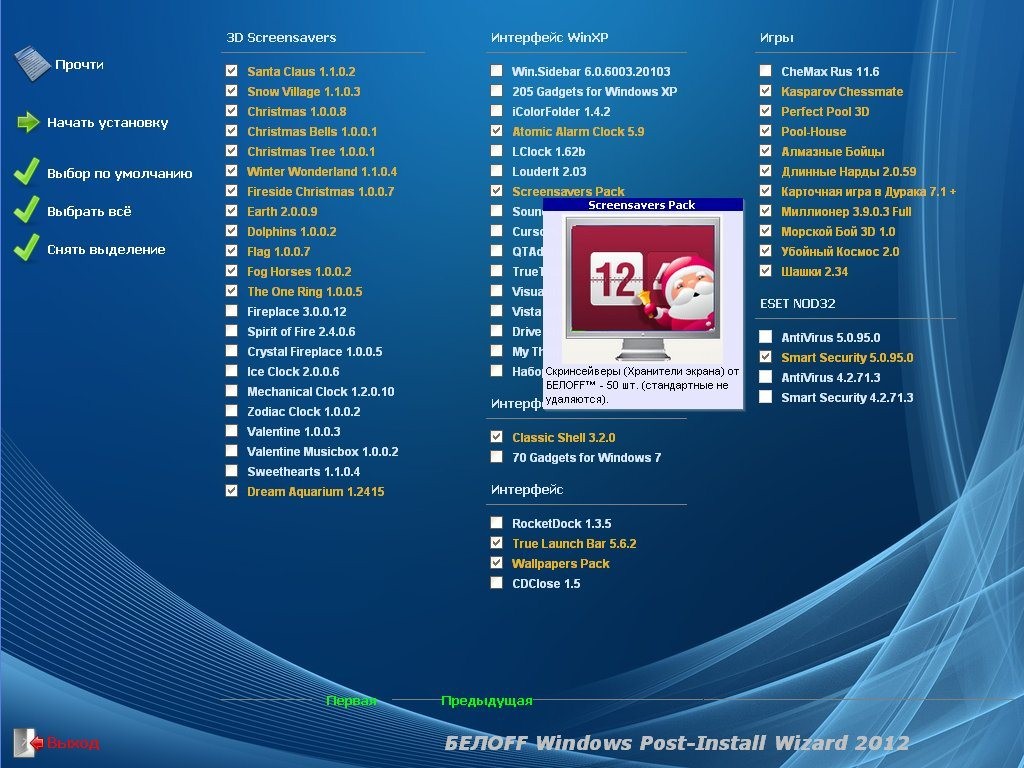Screen dimensions: 1024x768
Task: Click Zodiac Clock 1.0.0.2 label
Action: [x=304, y=412]
